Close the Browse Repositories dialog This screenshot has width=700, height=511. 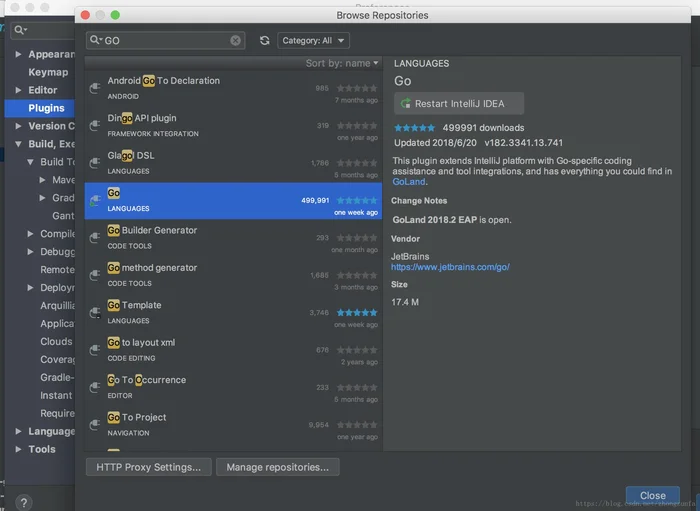653,495
